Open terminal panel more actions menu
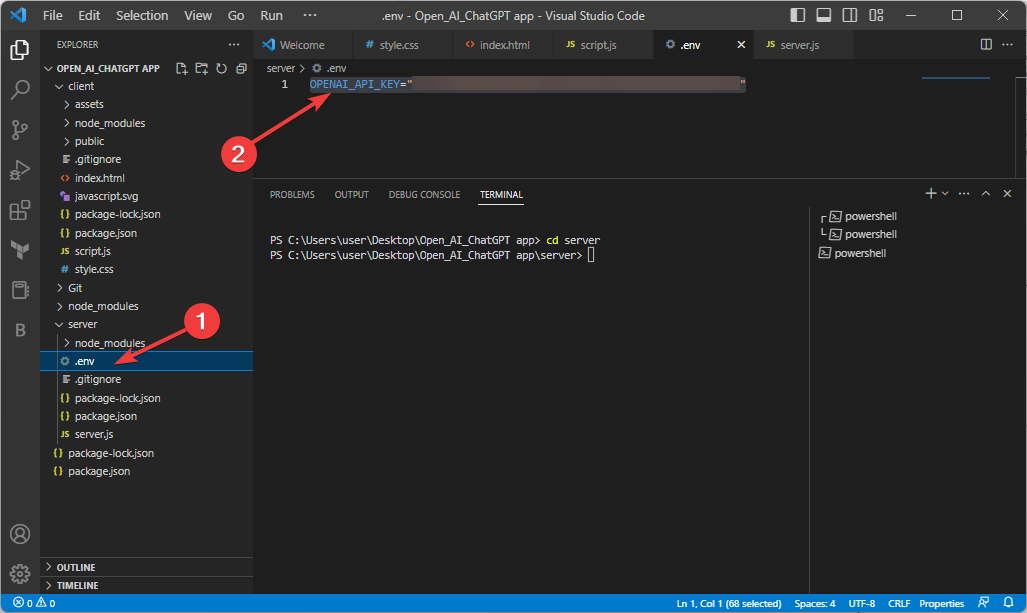This screenshot has width=1027, height=613. [963, 193]
